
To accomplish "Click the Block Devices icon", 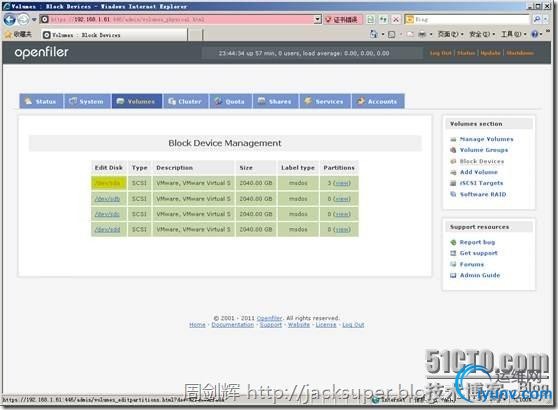I will tap(453, 161).
